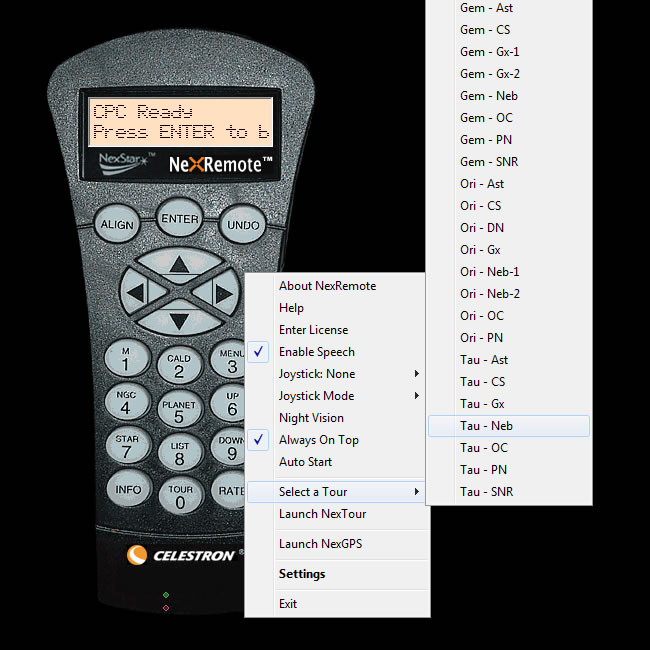Image resolution: width=650 pixels, height=650 pixels.
Task: Select the Gem - PN tour
Action: 509,140
